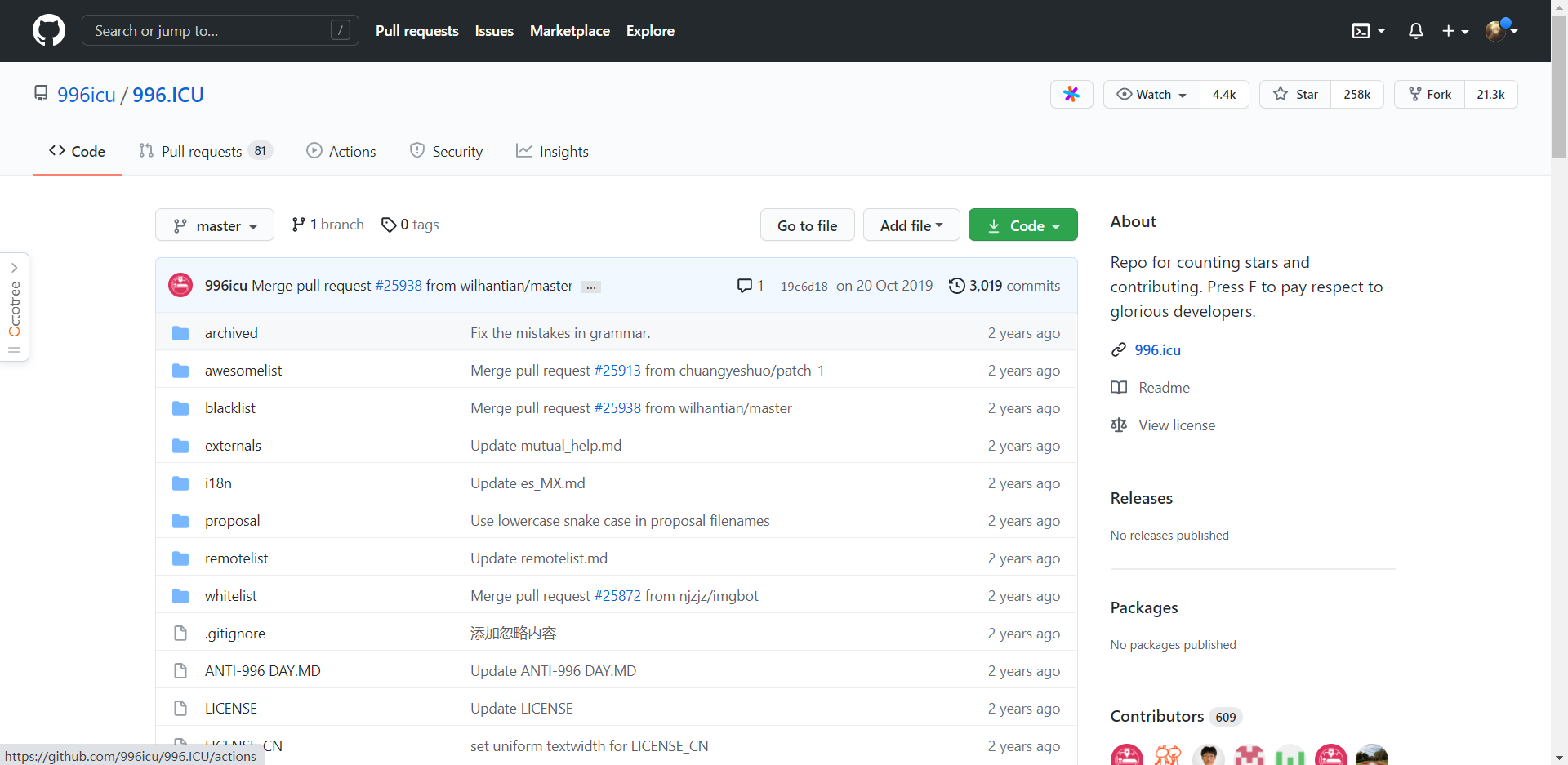Open the notifications bell icon
The width and height of the screenshot is (1568, 765).
coord(1416,31)
